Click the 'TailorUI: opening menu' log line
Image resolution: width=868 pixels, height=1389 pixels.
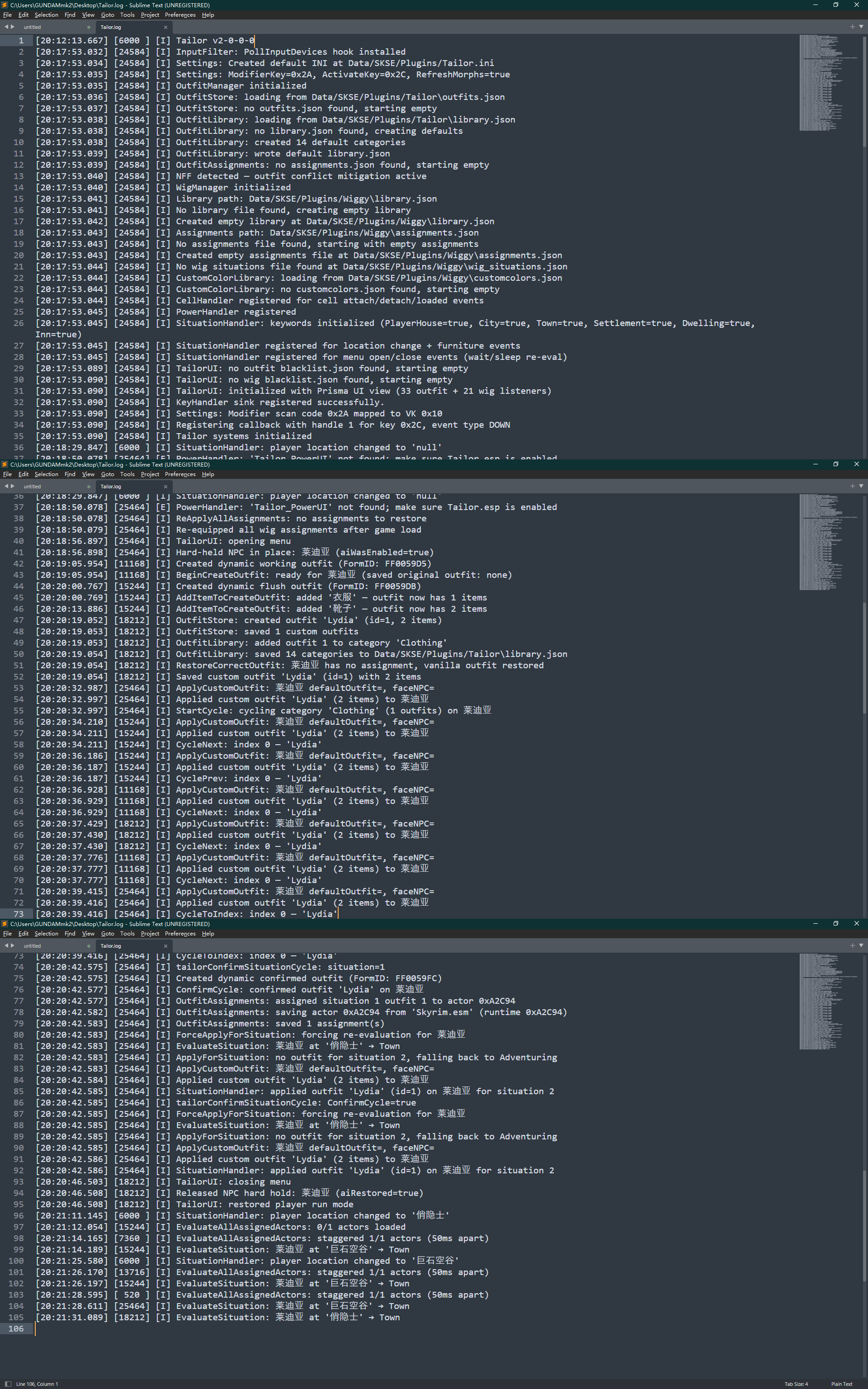pos(163,541)
